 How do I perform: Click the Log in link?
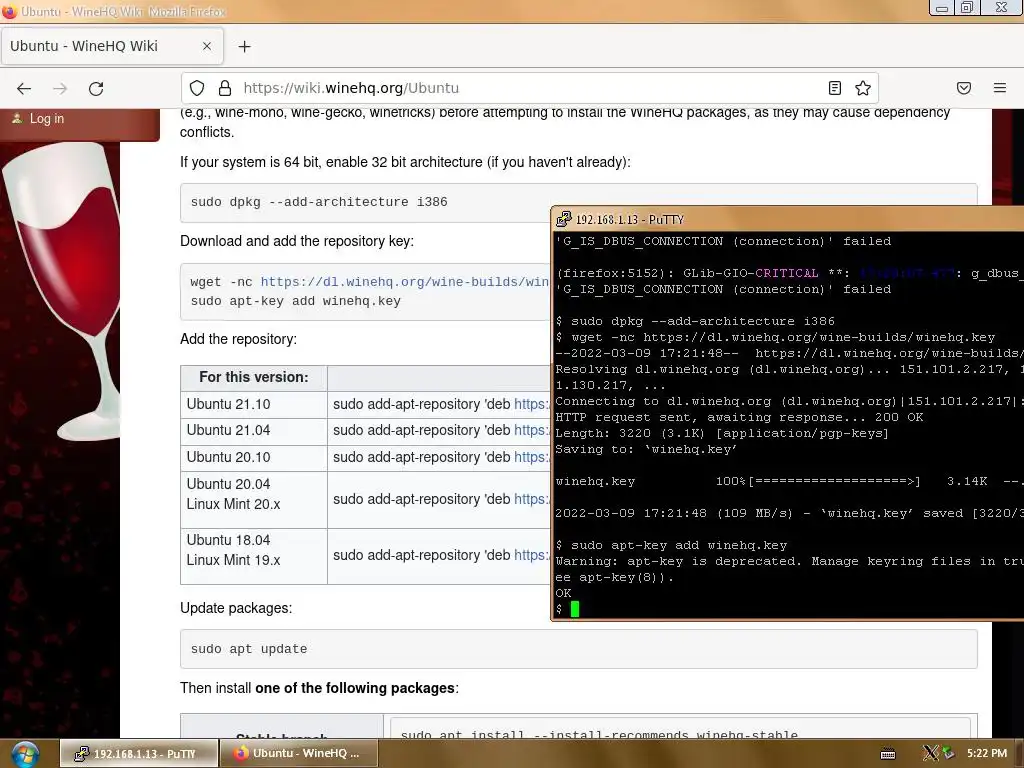(x=46, y=118)
